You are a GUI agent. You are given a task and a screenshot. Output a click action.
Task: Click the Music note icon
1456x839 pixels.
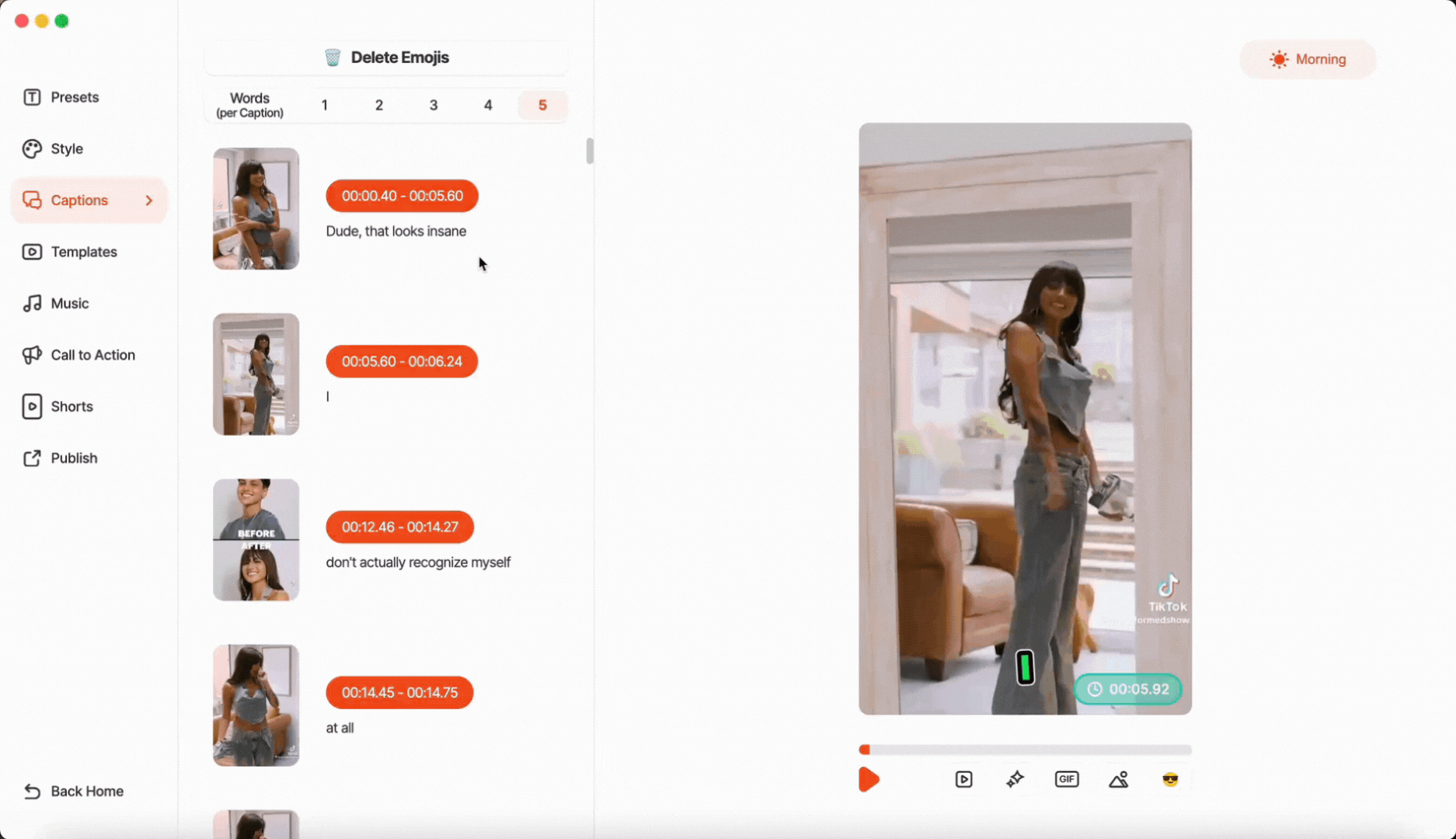point(32,303)
